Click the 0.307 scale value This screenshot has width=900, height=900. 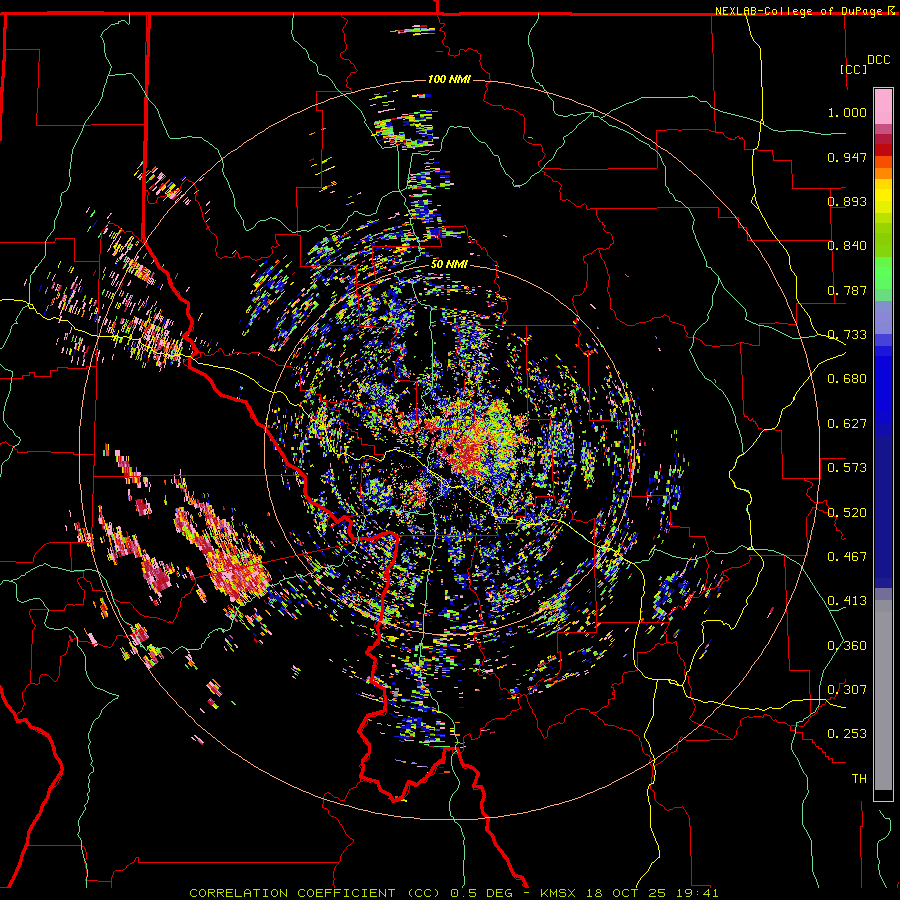pyautogui.click(x=847, y=689)
